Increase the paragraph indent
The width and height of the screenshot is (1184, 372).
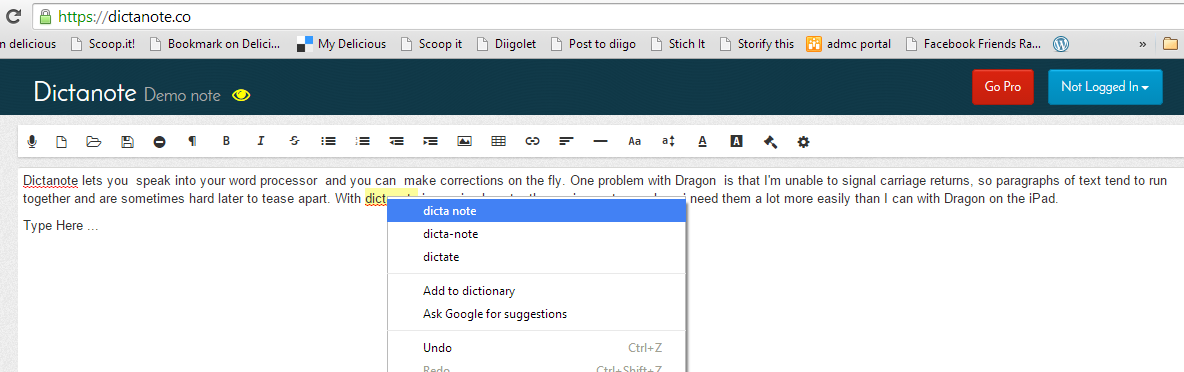pyautogui.click(x=430, y=141)
